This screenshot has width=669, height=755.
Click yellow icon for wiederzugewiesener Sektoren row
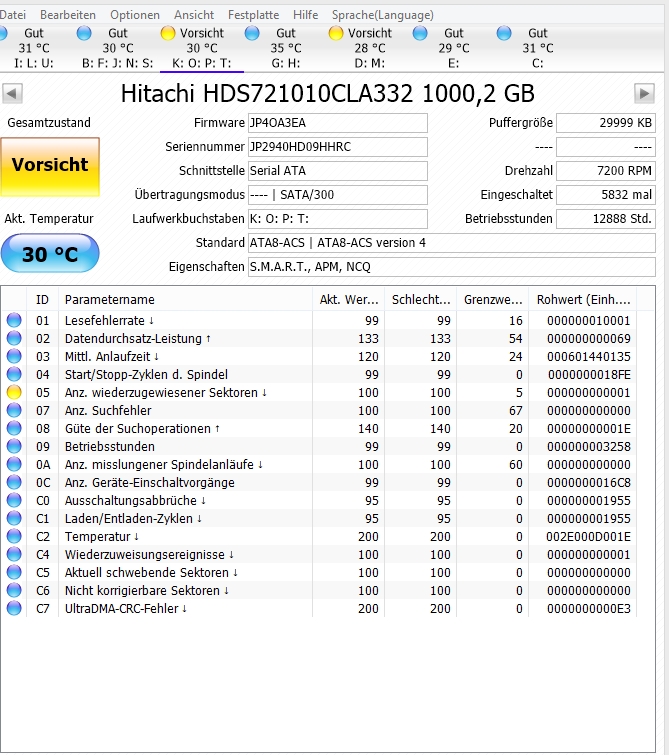(x=14, y=392)
